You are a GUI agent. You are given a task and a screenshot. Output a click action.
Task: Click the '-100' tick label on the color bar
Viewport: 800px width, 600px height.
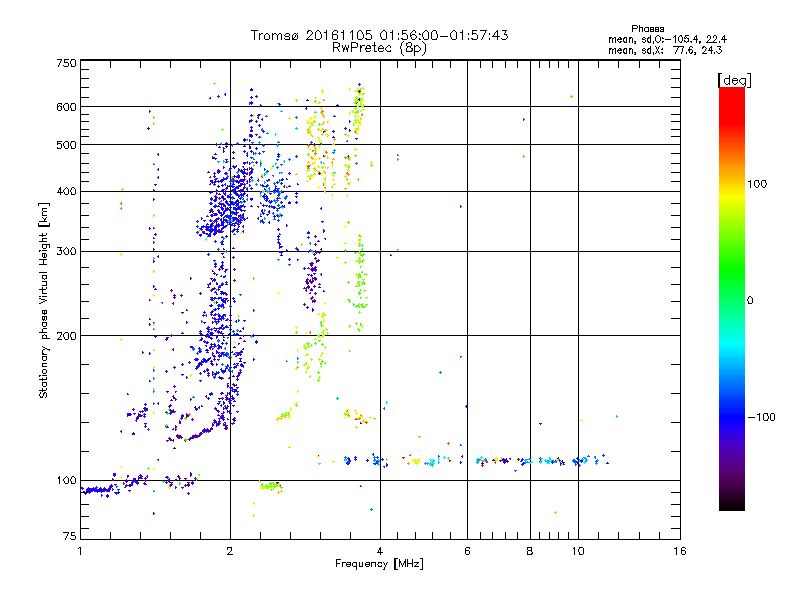pyautogui.click(x=762, y=417)
